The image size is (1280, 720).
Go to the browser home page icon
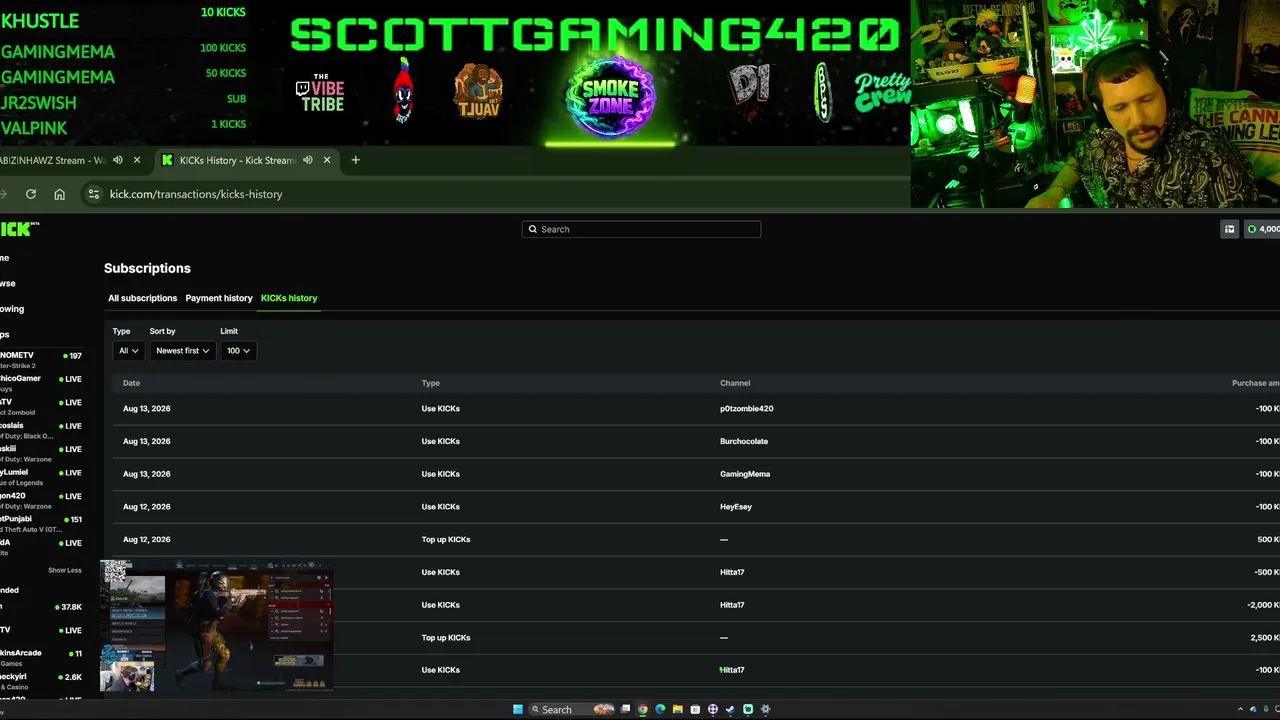pyautogui.click(x=59, y=194)
